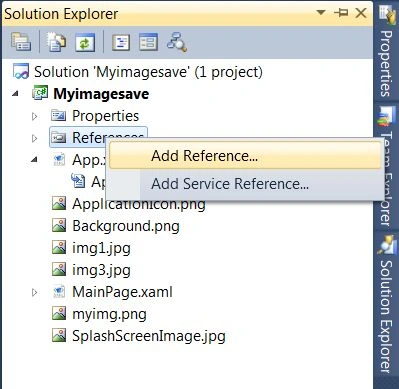
Task: Click the References folder icon
Action: [59, 137]
